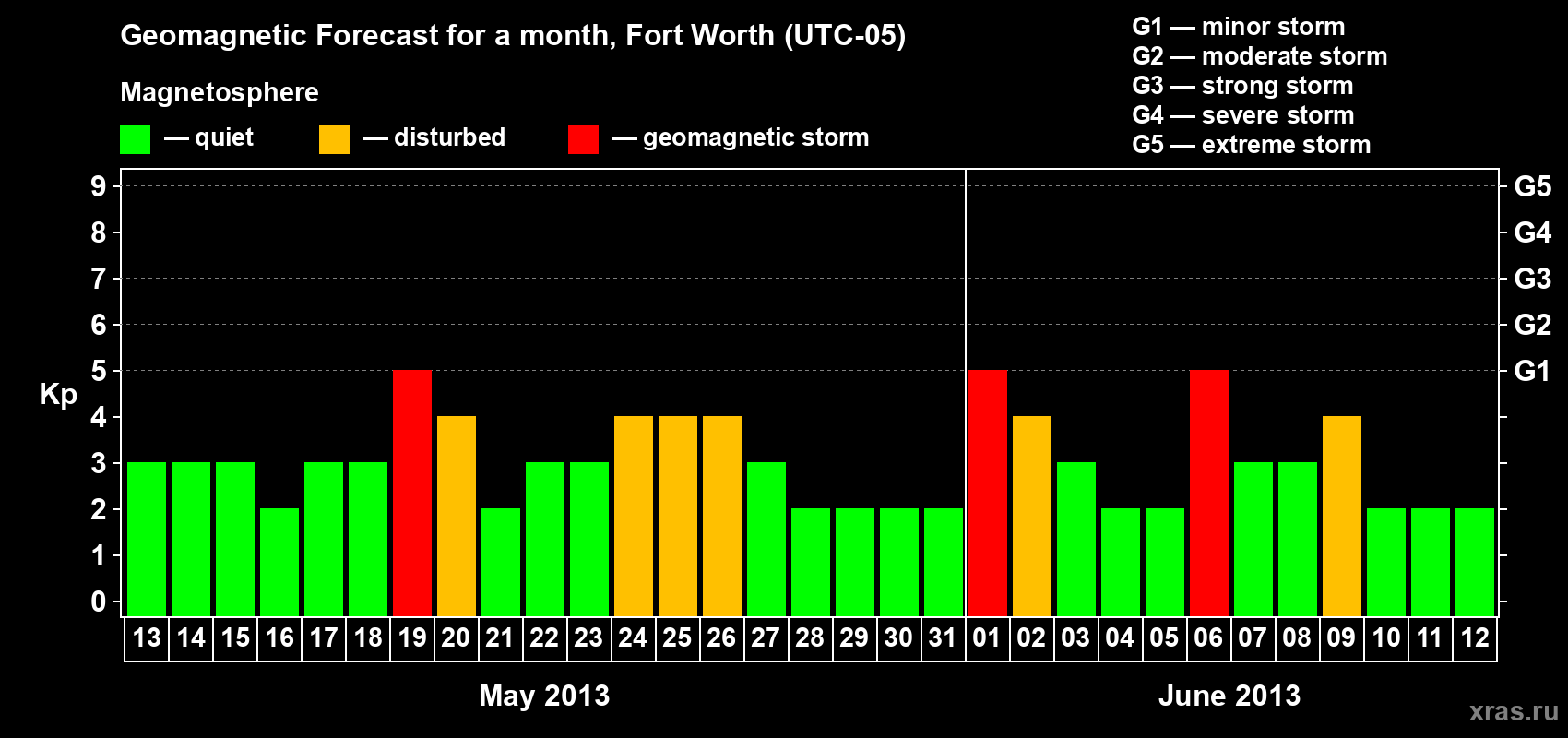Image resolution: width=1568 pixels, height=738 pixels.
Task: Click the orange disturbed legend swatch
Action: (x=334, y=139)
